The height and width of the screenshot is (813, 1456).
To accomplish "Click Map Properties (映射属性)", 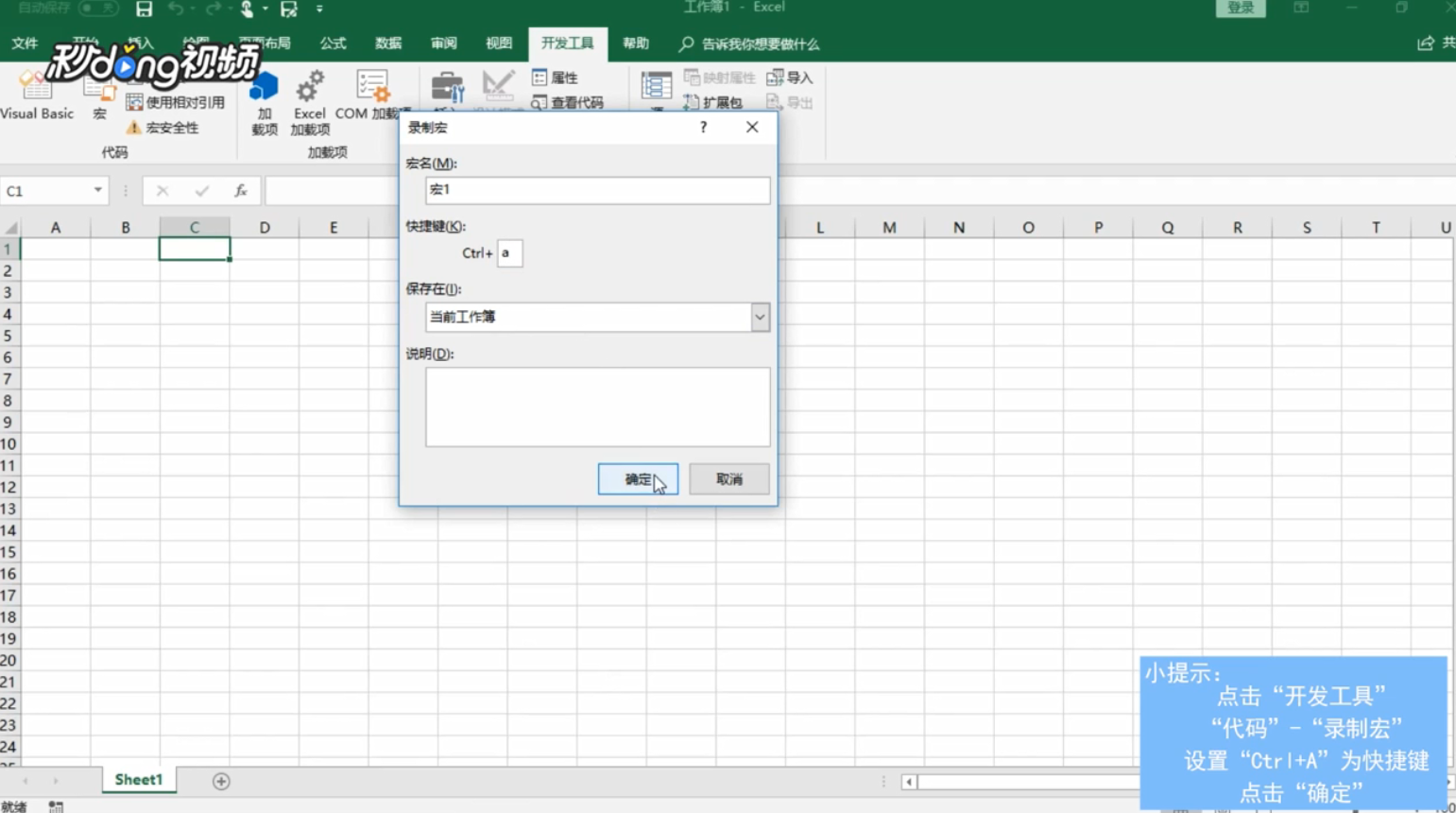I will point(720,78).
